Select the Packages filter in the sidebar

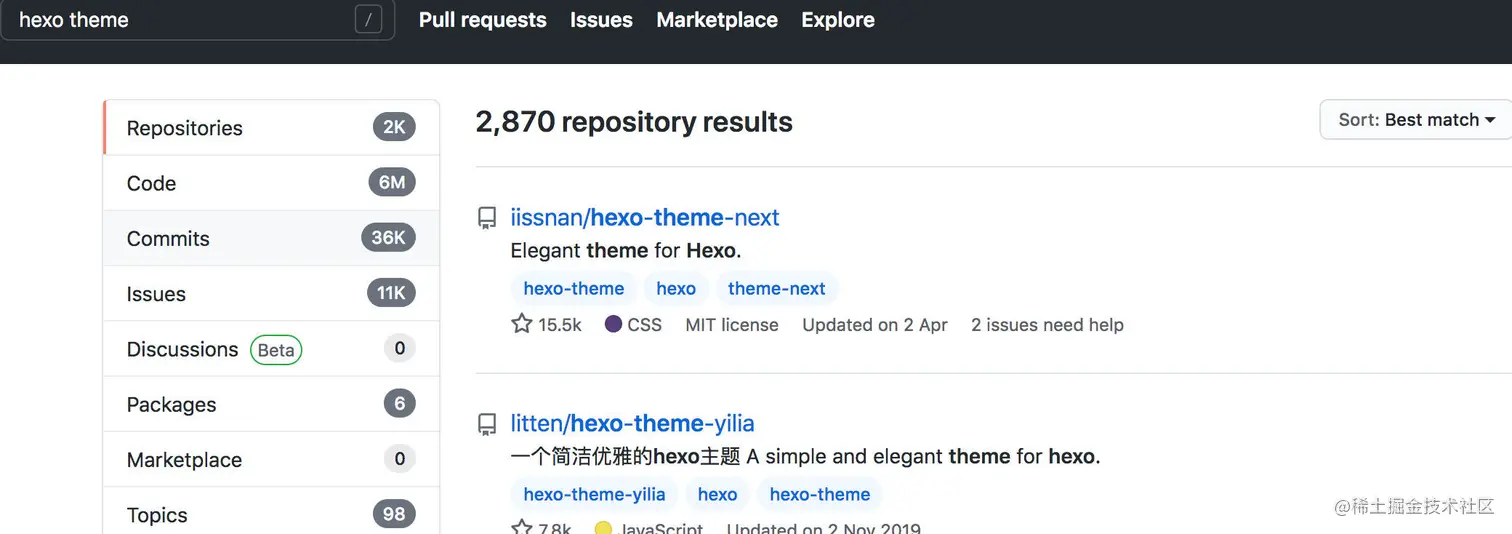(x=271, y=404)
